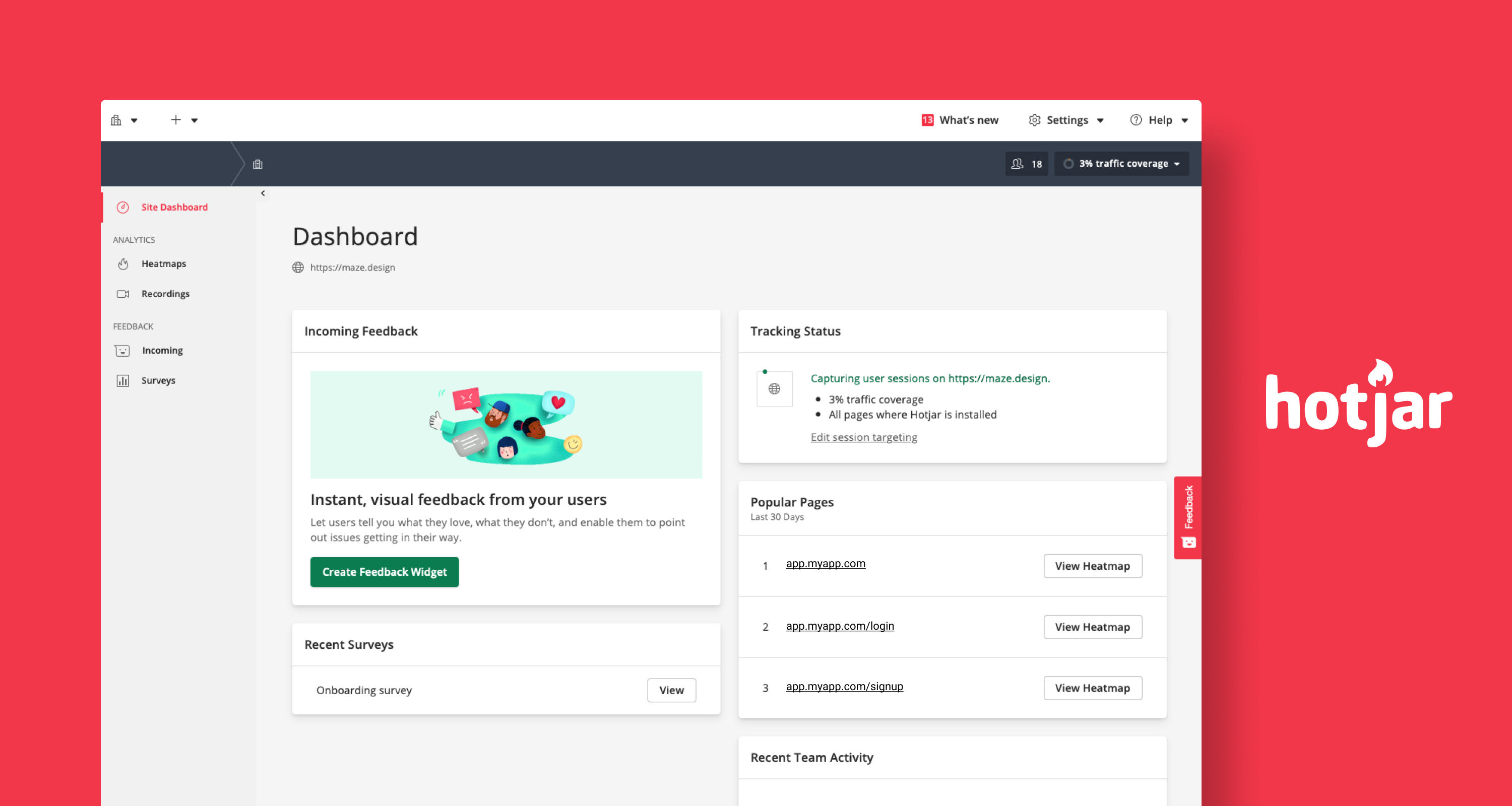Open Heatmaps in the sidebar
Image resolution: width=1512 pixels, height=806 pixels.
(164, 264)
